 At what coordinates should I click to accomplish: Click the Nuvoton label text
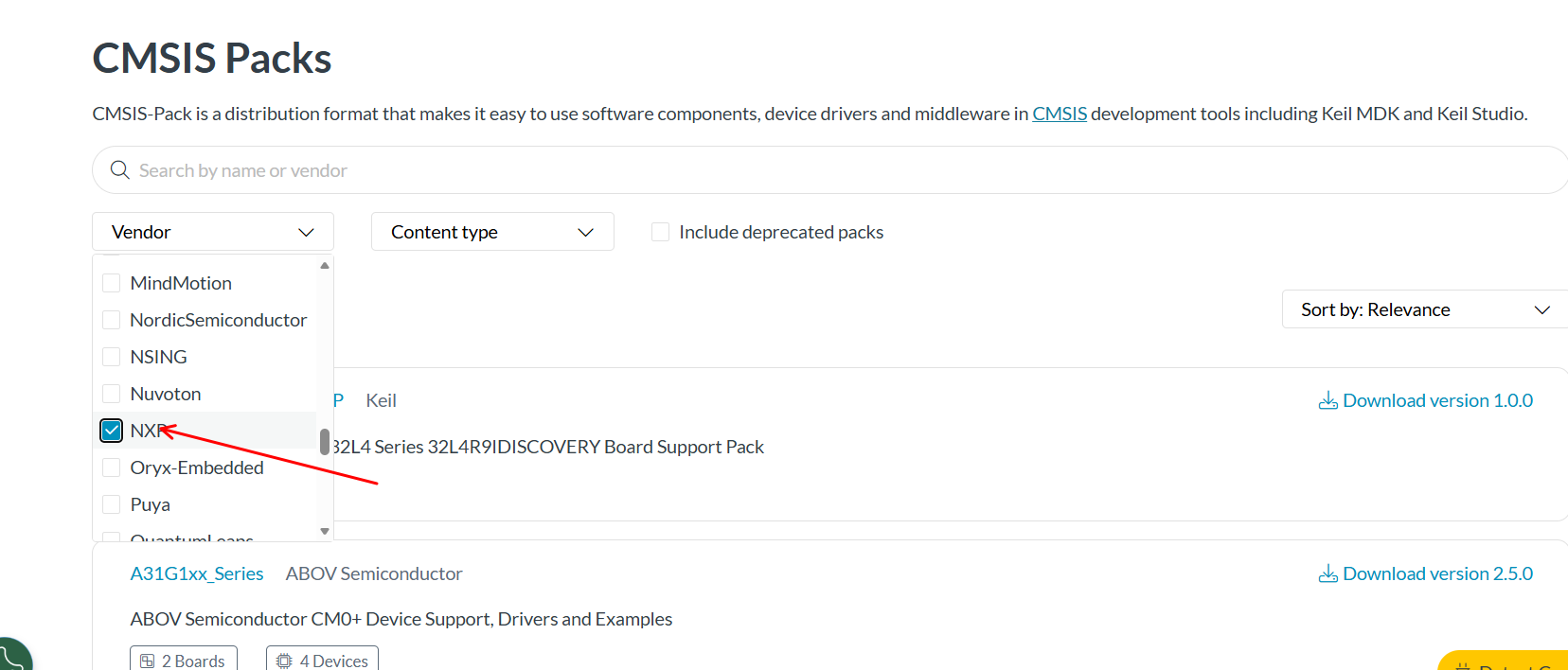tap(166, 394)
